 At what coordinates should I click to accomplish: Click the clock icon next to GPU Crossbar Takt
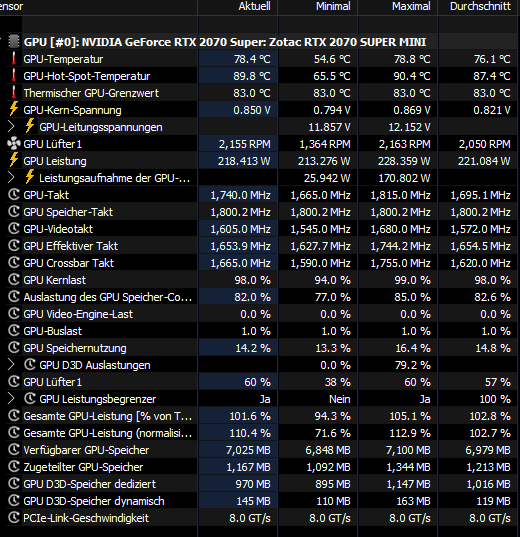pos(14,263)
